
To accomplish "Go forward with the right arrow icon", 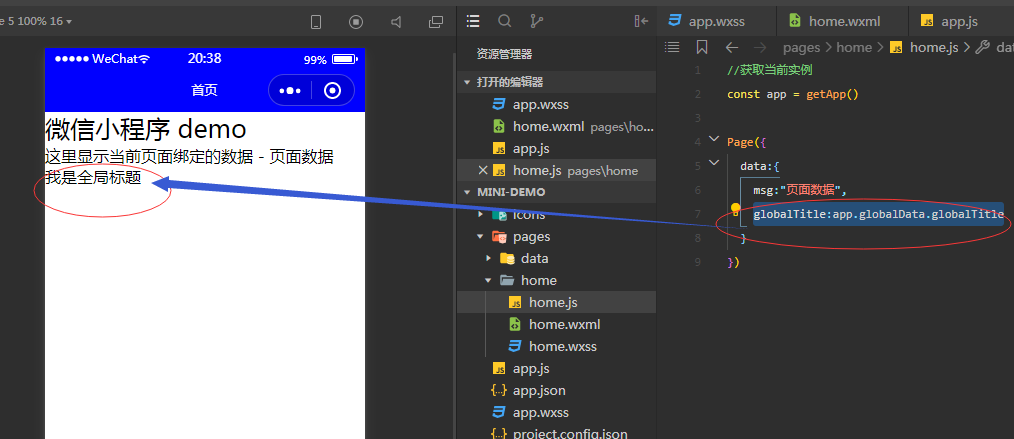I will point(760,47).
